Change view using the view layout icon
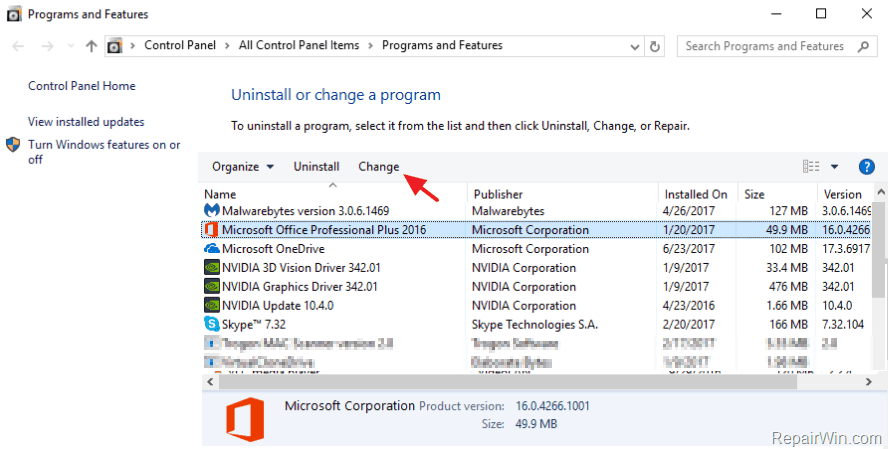888x449 pixels. (811, 166)
